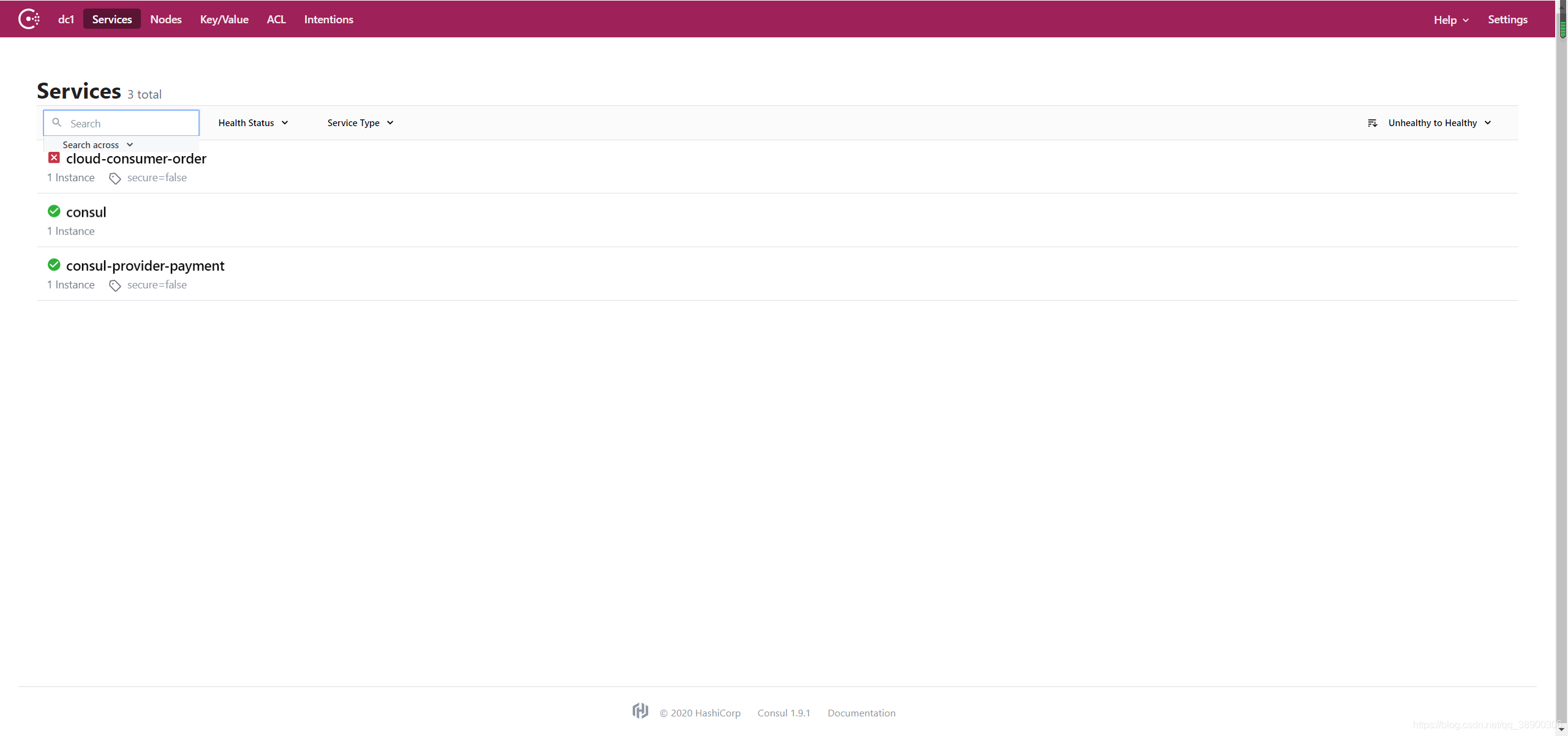
Task: Open the Service Type filter dropdown
Action: (x=358, y=122)
